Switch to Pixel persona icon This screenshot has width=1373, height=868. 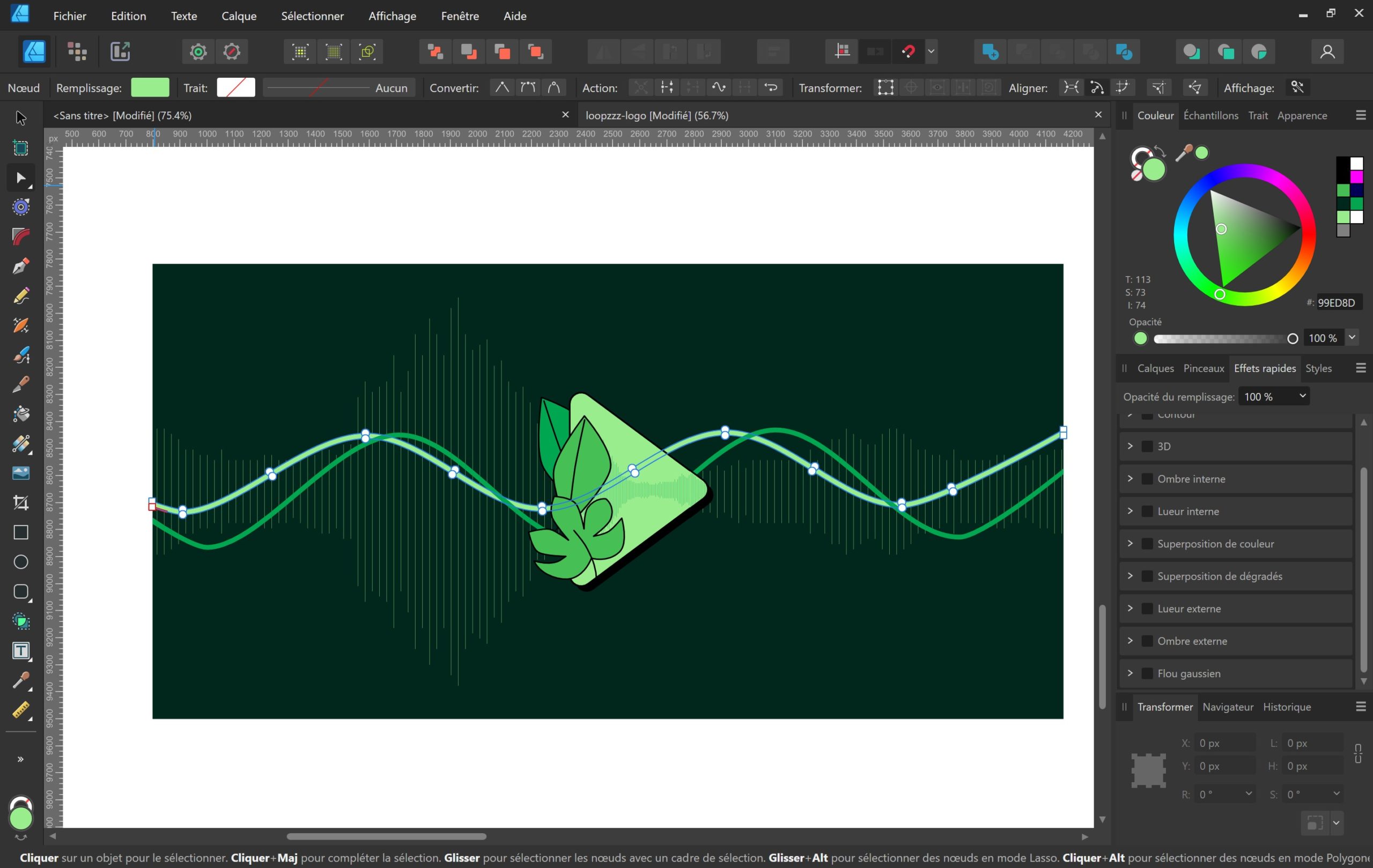click(77, 52)
